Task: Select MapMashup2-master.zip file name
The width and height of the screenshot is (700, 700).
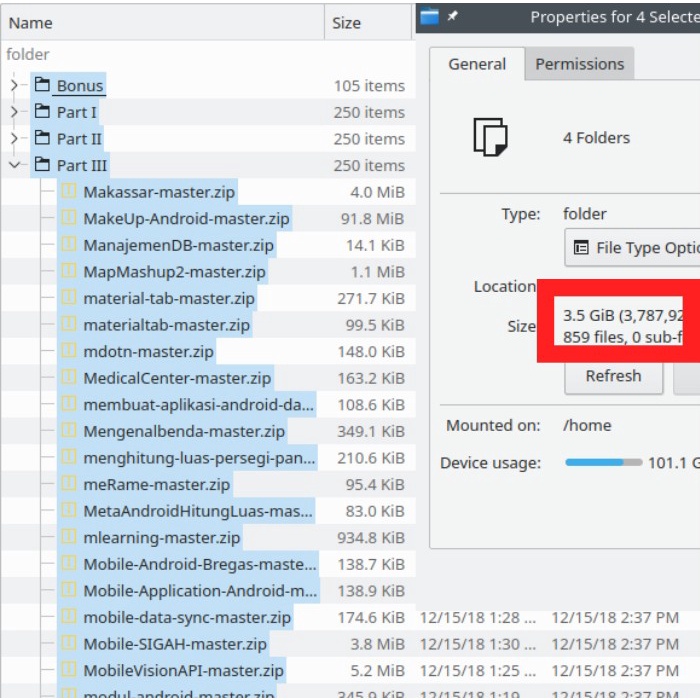Action: pyautogui.click(x=175, y=272)
